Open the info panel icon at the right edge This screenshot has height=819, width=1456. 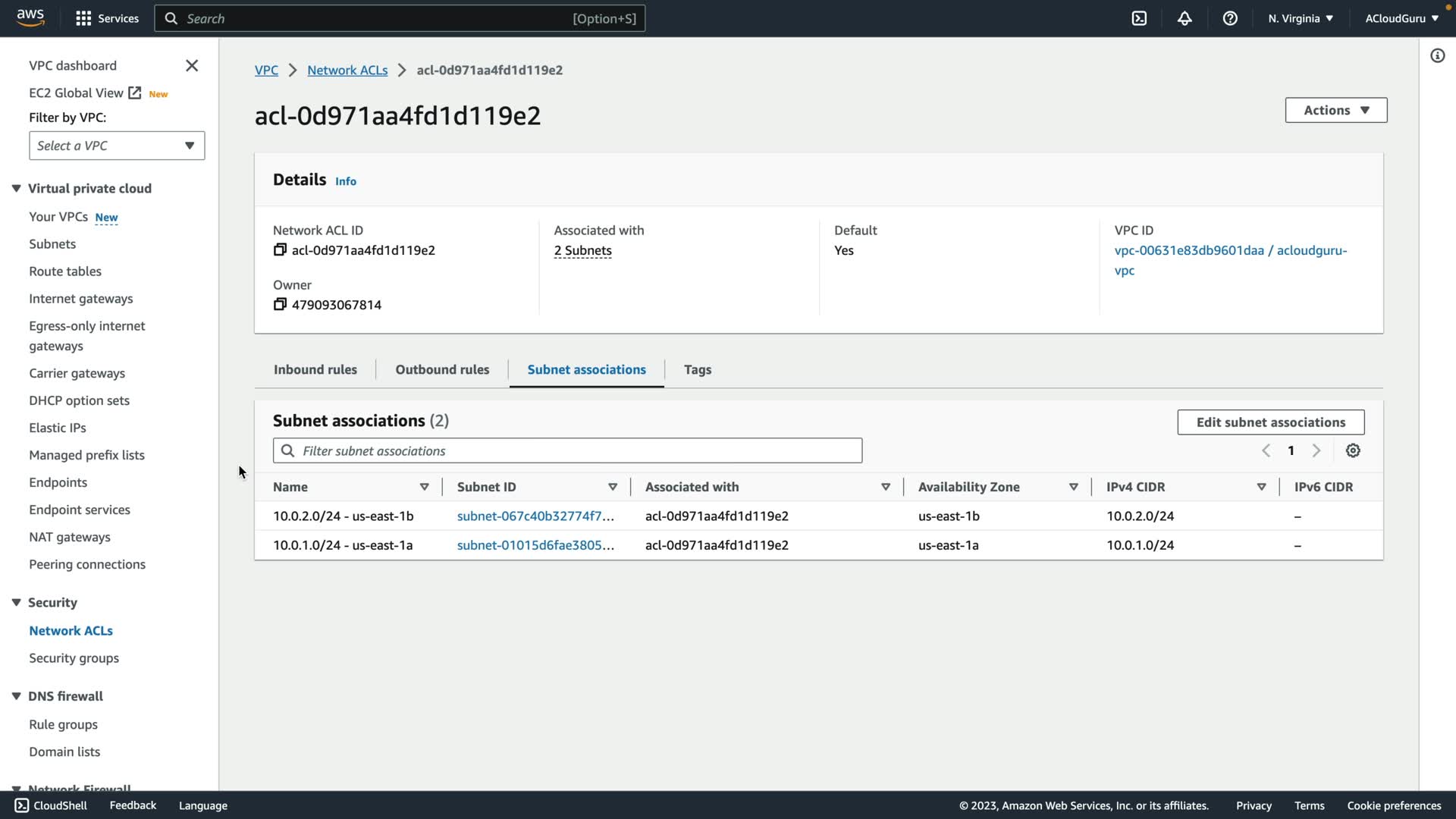point(1437,56)
